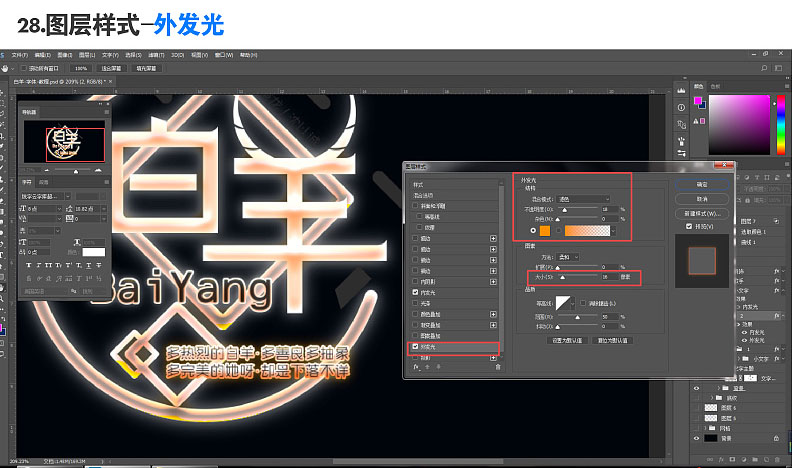Open the 编辑(E) menu

(x=43, y=55)
